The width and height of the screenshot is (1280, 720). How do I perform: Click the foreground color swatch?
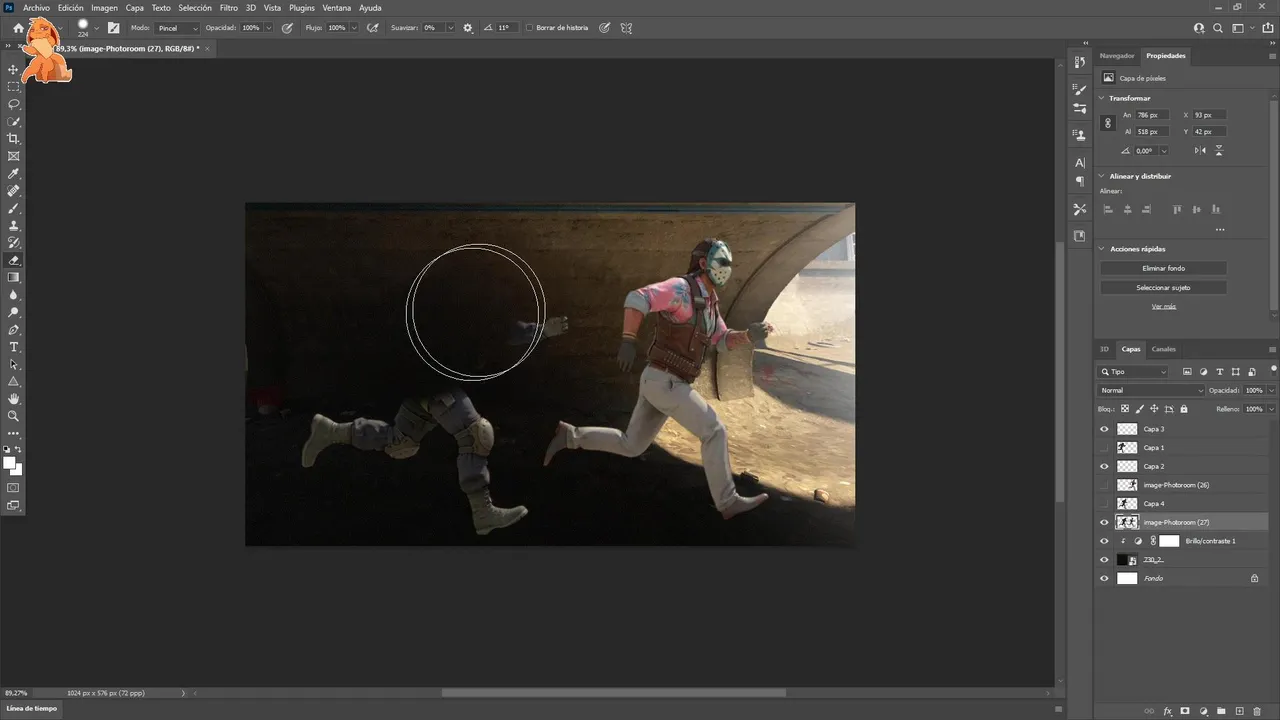(10, 463)
